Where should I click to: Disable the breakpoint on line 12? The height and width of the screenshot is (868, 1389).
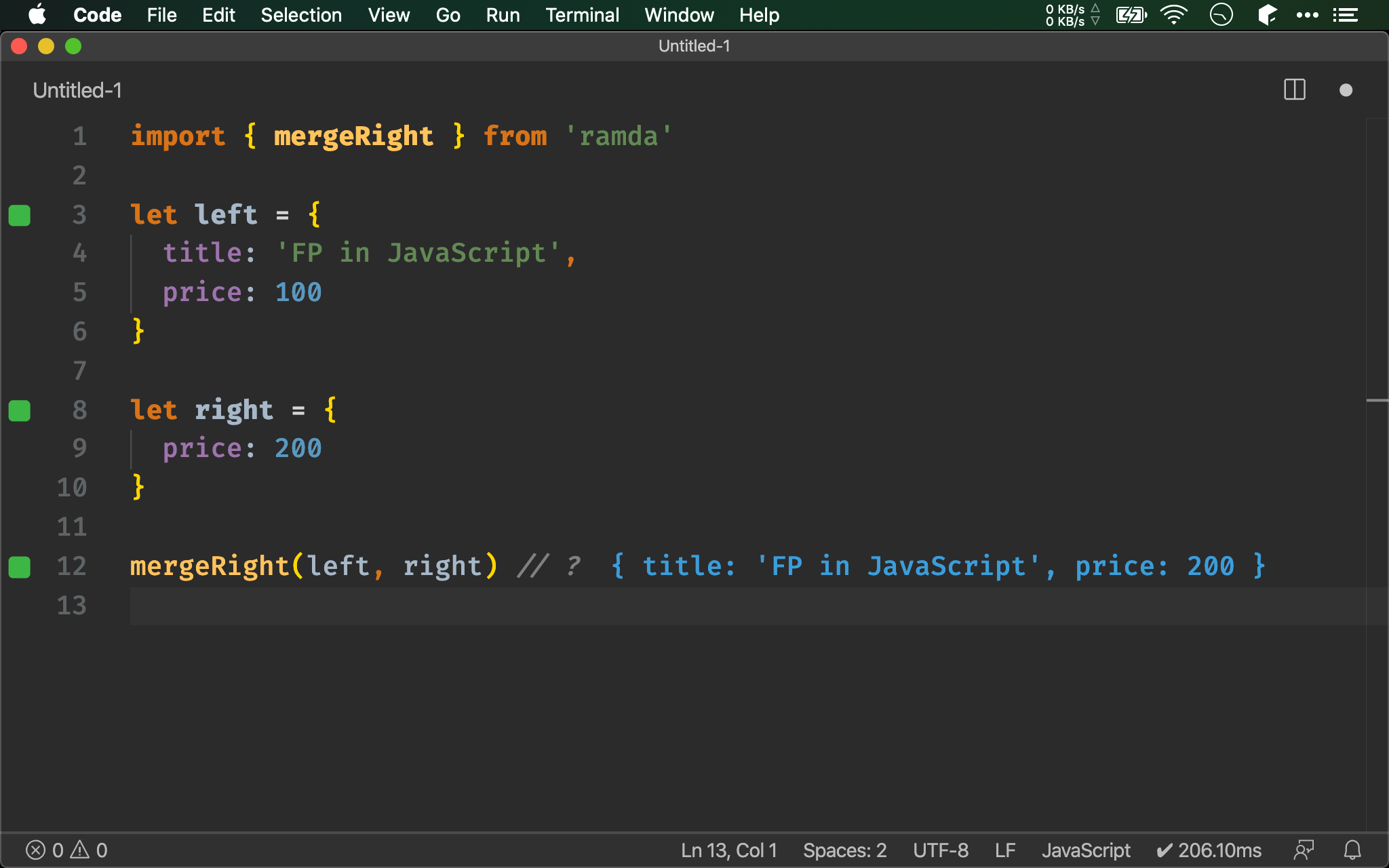click(x=21, y=565)
